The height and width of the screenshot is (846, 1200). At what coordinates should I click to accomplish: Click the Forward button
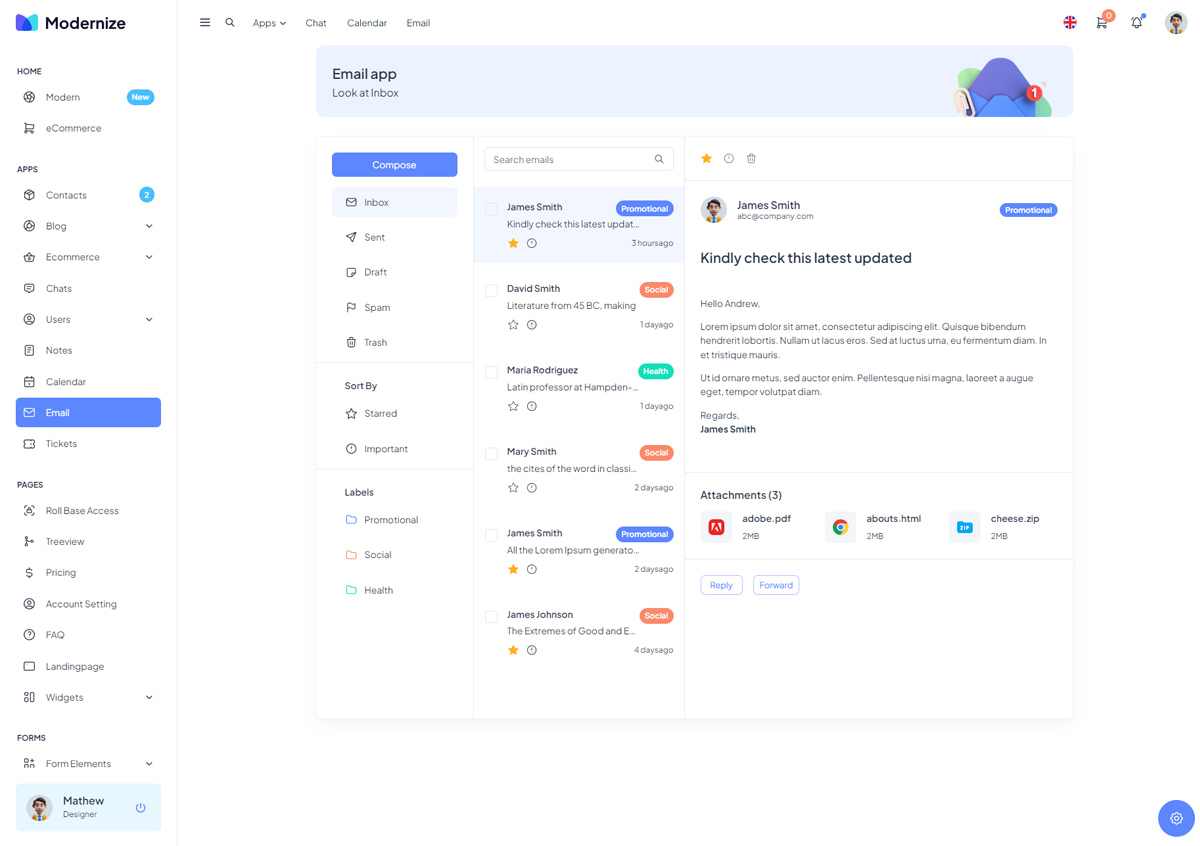pyautogui.click(x=775, y=586)
